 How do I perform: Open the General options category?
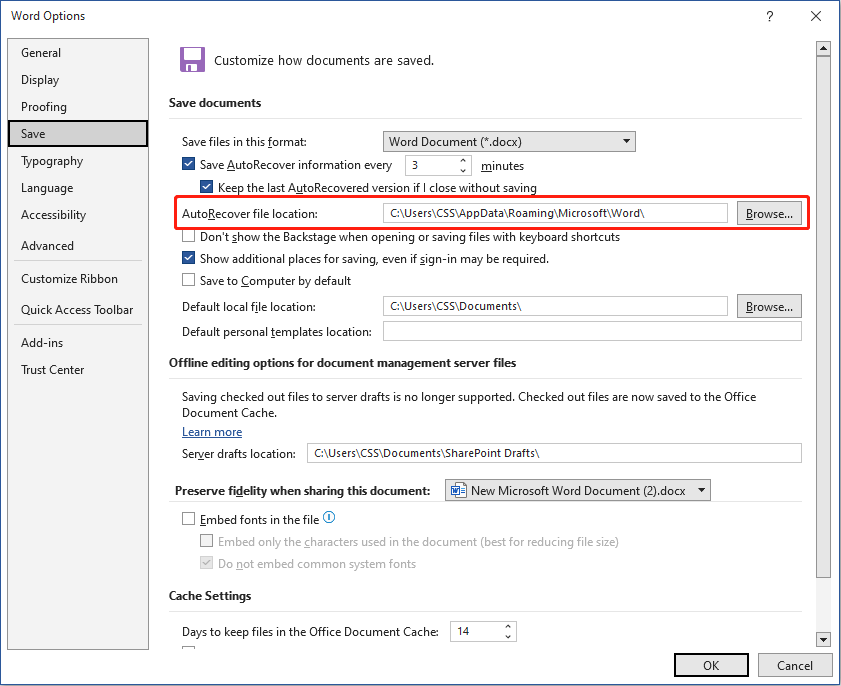78,53
